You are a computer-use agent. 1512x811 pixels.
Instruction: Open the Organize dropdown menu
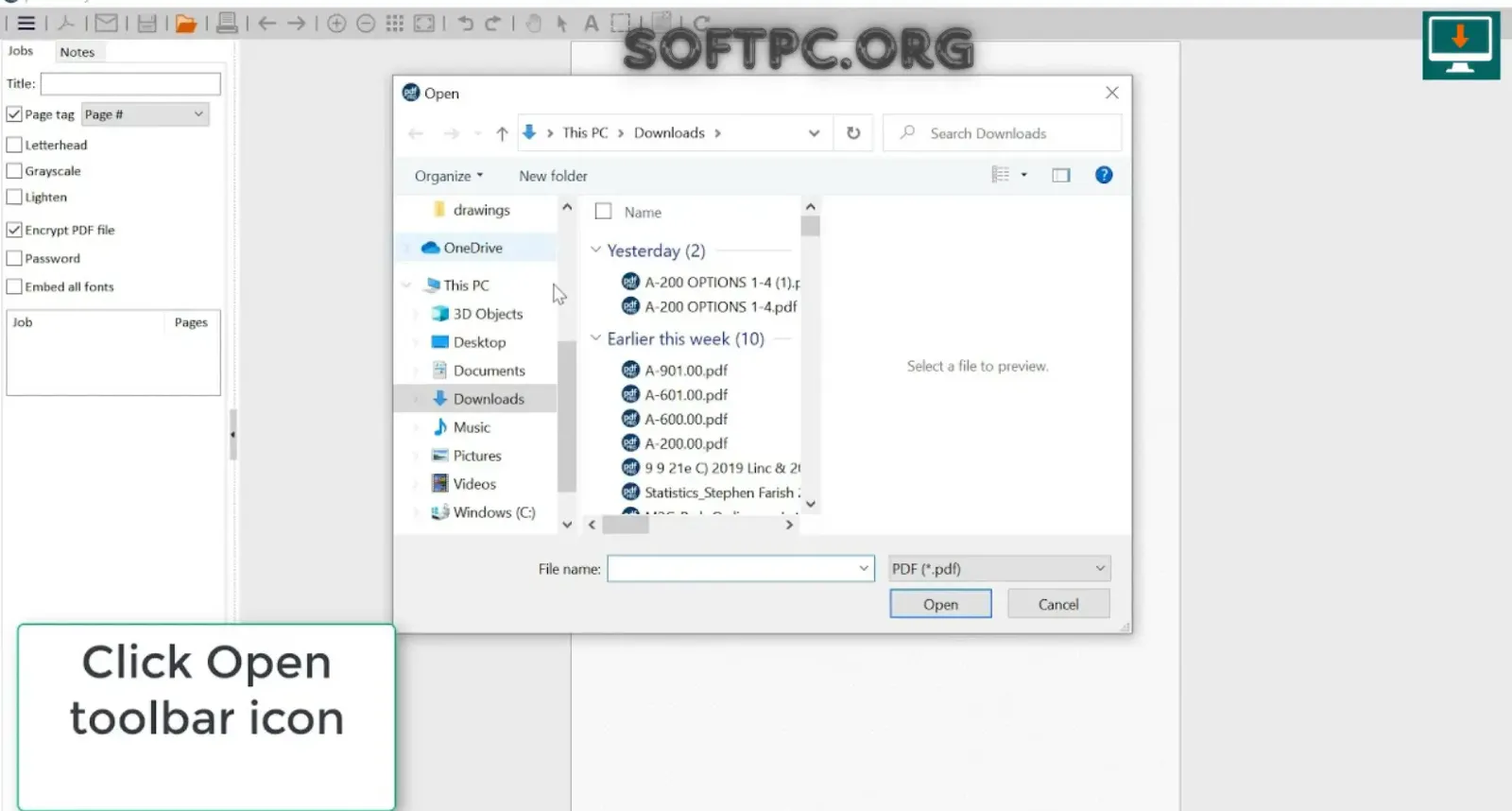point(449,176)
